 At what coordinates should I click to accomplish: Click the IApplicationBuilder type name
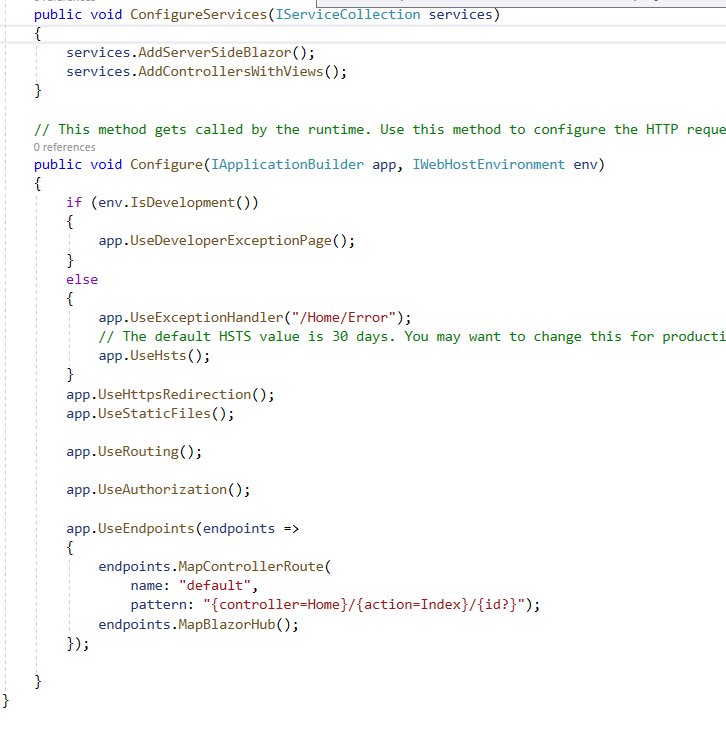(287, 164)
